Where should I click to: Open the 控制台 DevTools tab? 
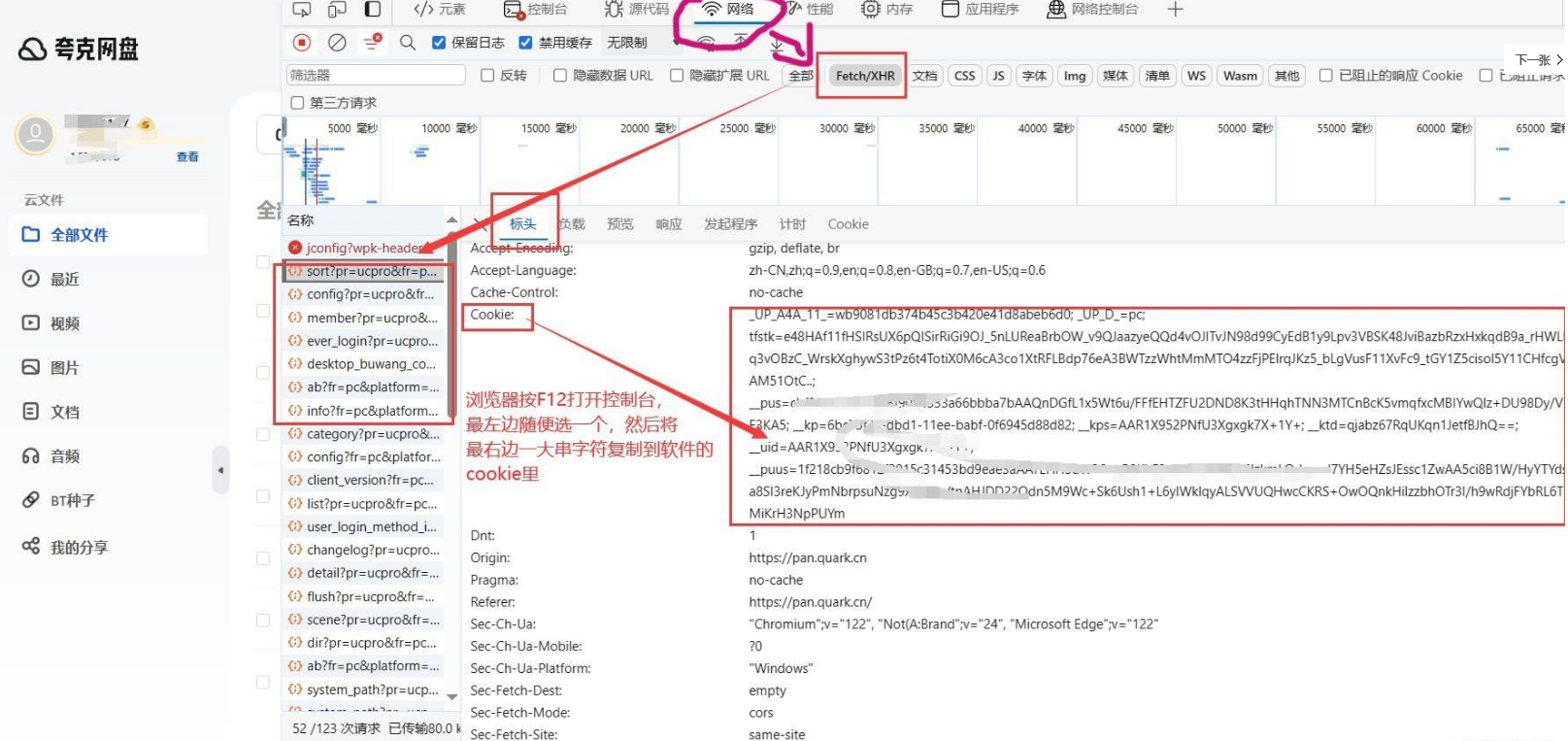point(535,10)
